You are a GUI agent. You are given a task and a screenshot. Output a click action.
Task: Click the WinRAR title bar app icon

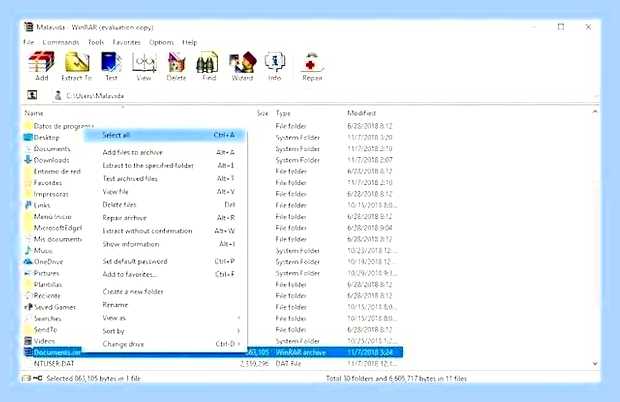(28, 27)
